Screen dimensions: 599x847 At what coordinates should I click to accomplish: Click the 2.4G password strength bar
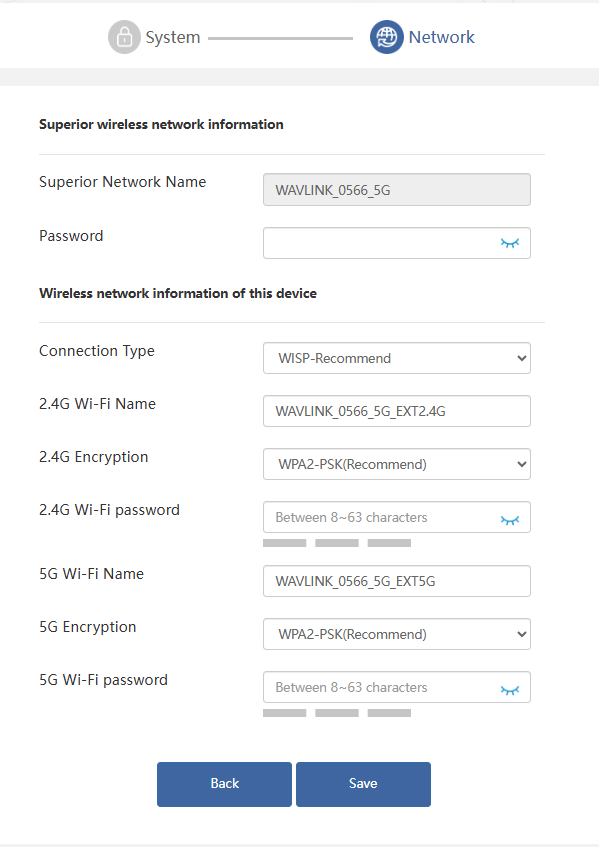tap(337, 543)
